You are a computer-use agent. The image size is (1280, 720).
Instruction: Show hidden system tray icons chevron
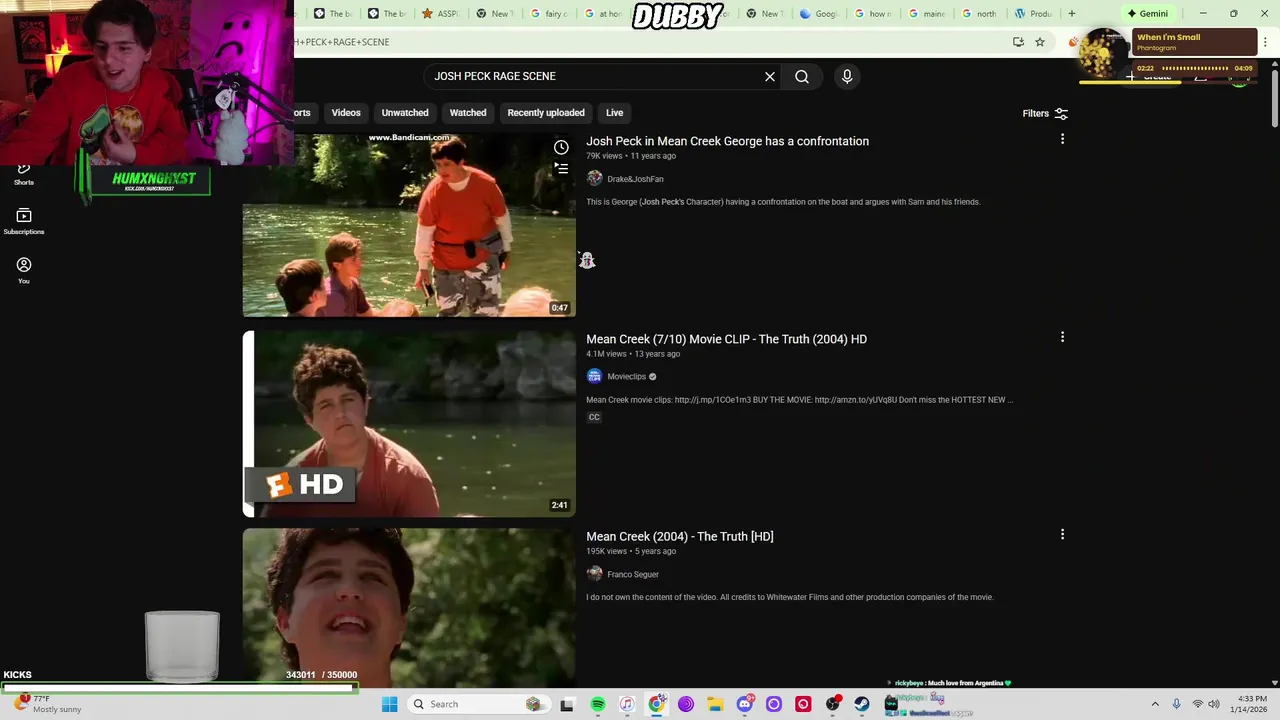[1155, 704]
